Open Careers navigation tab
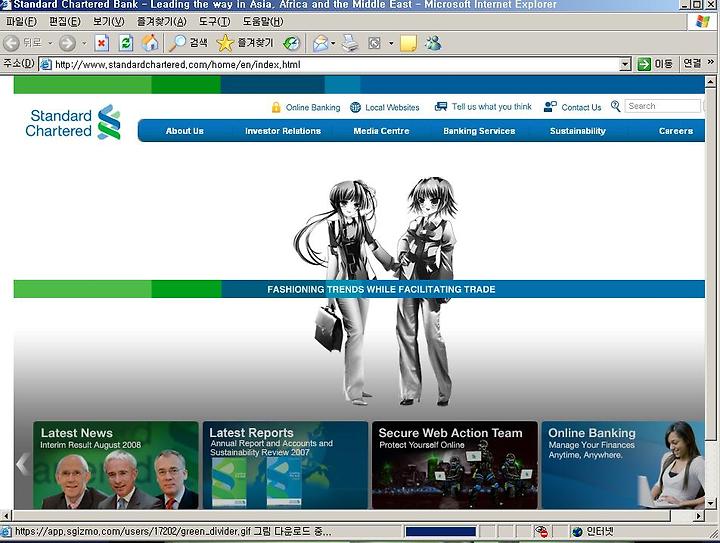Viewport: 720px width, 543px height. tap(676, 131)
